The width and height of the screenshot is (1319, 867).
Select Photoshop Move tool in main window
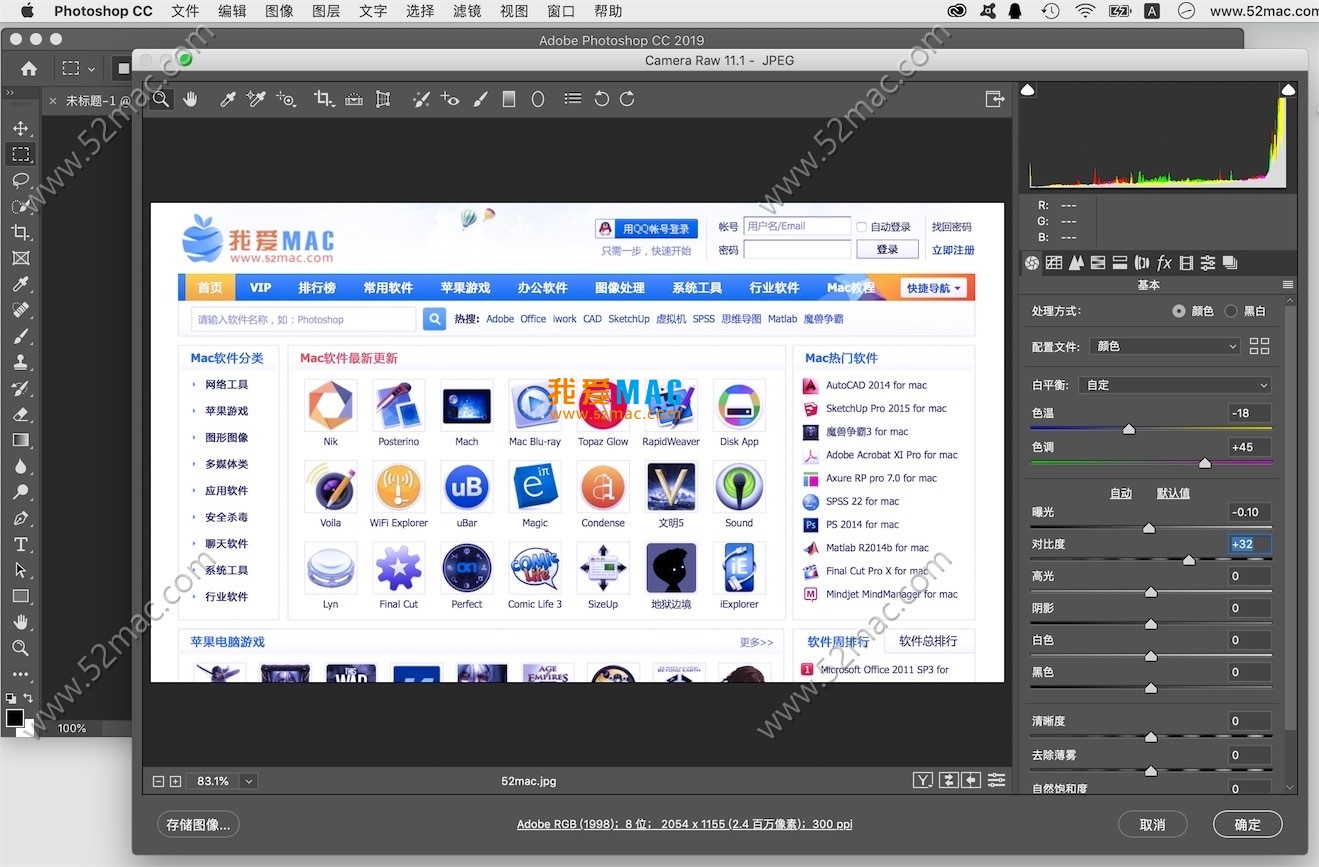[20, 128]
